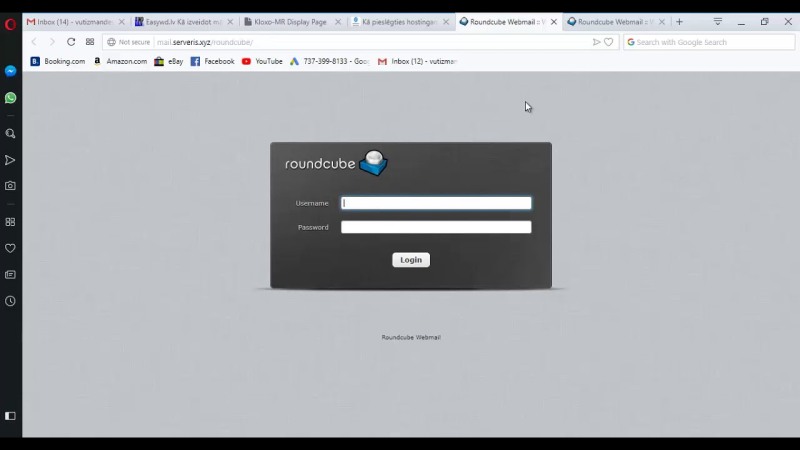
Task: Click the Password input field
Action: coord(436,227)
